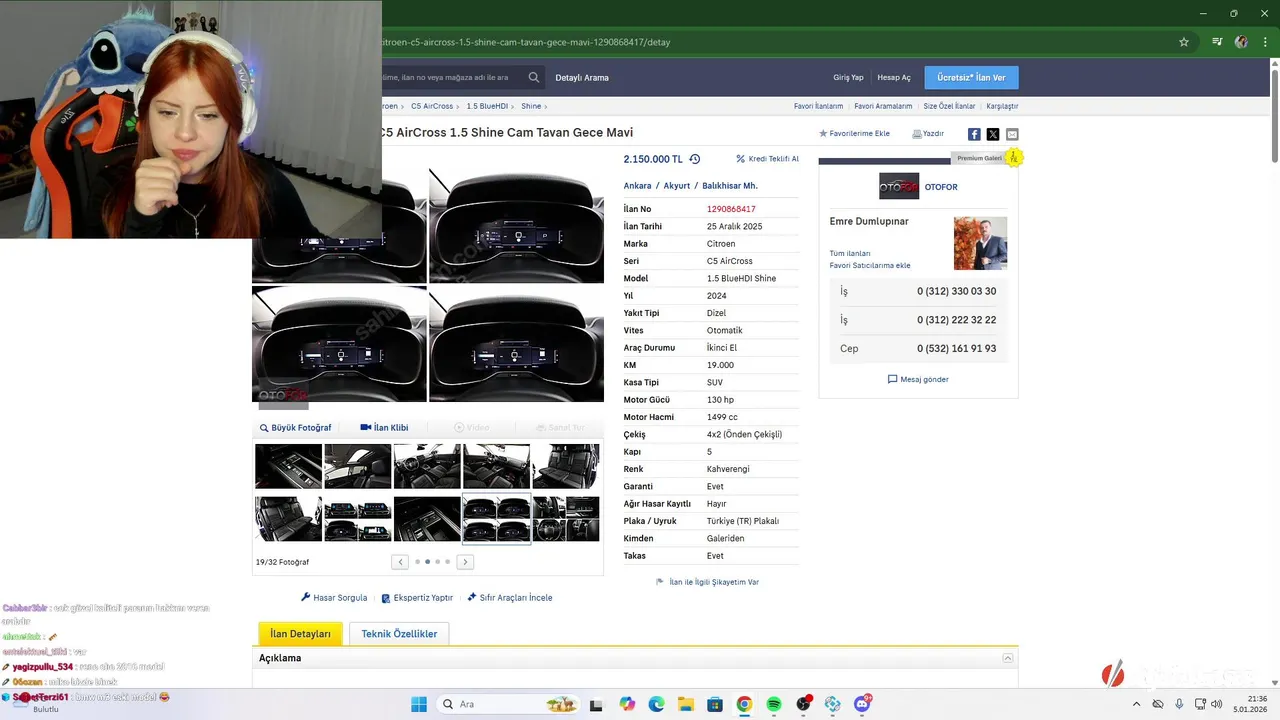
Task: Click Sıfır Araçları İncele link
Action: point(509,598)
